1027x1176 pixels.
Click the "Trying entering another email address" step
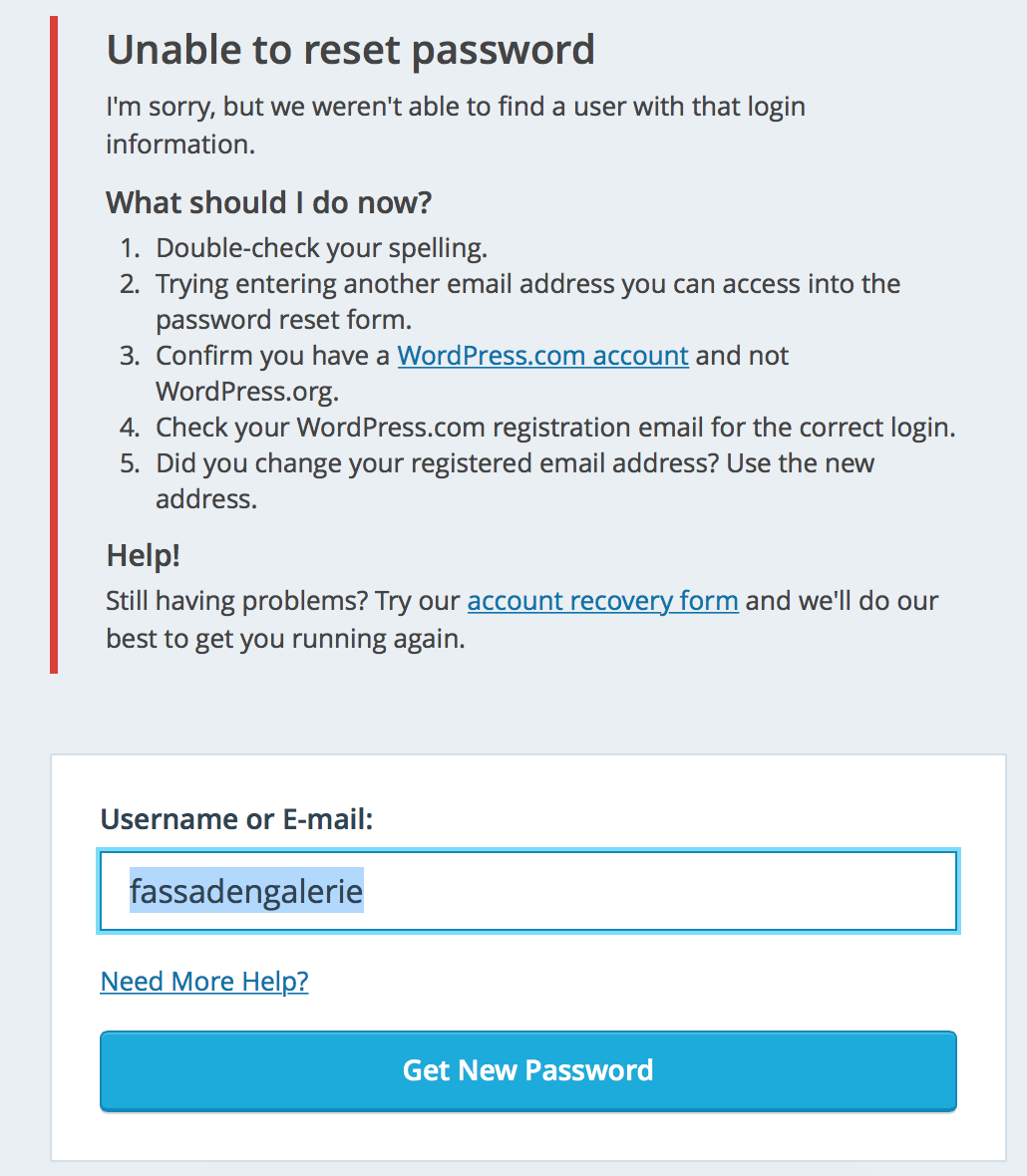[x=527, y=284]
